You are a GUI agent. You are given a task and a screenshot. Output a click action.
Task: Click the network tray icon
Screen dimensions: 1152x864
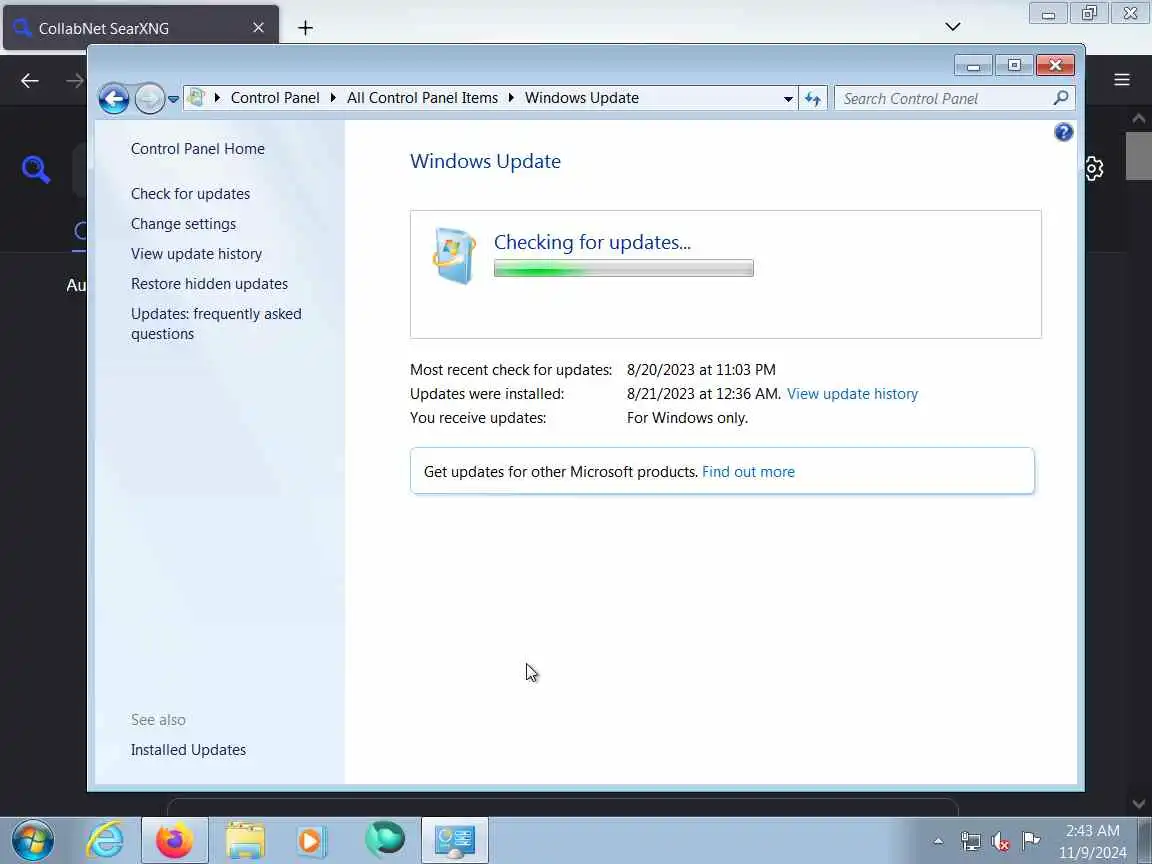coord(970,841)
